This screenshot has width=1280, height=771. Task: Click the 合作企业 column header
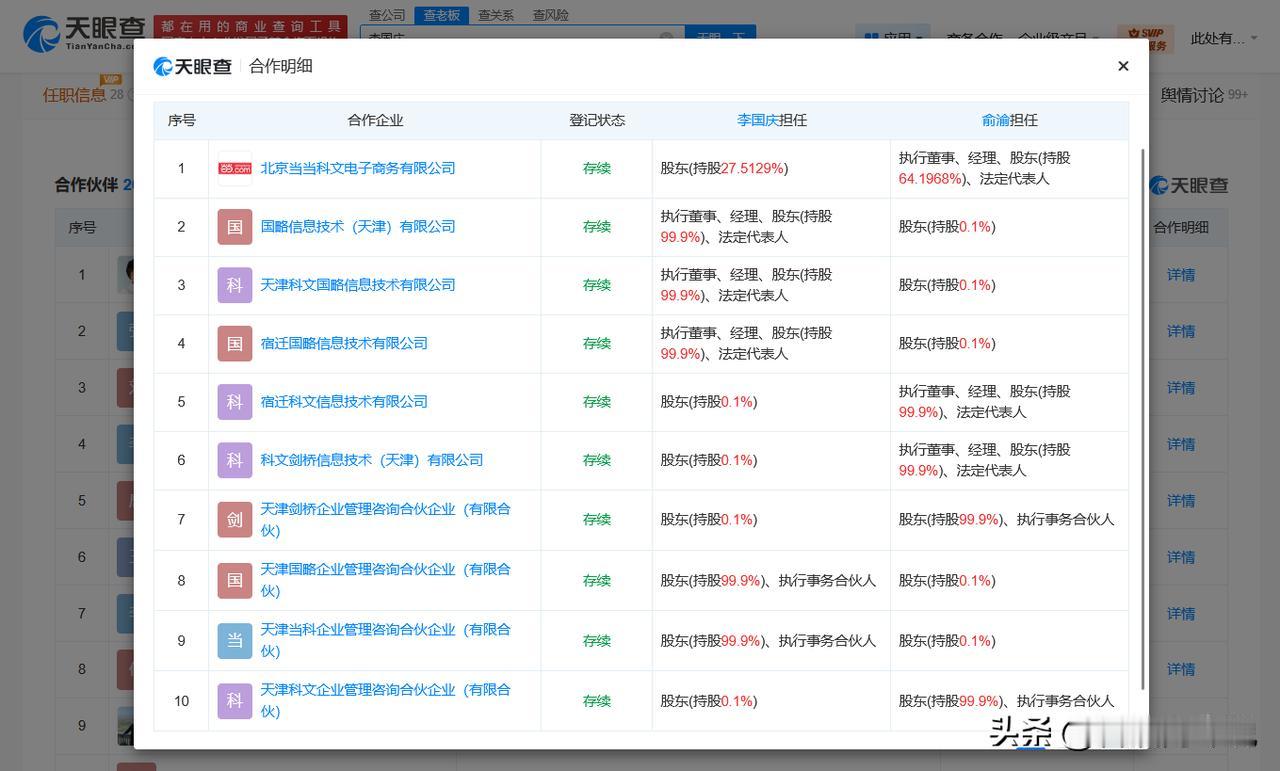(375, 120)
